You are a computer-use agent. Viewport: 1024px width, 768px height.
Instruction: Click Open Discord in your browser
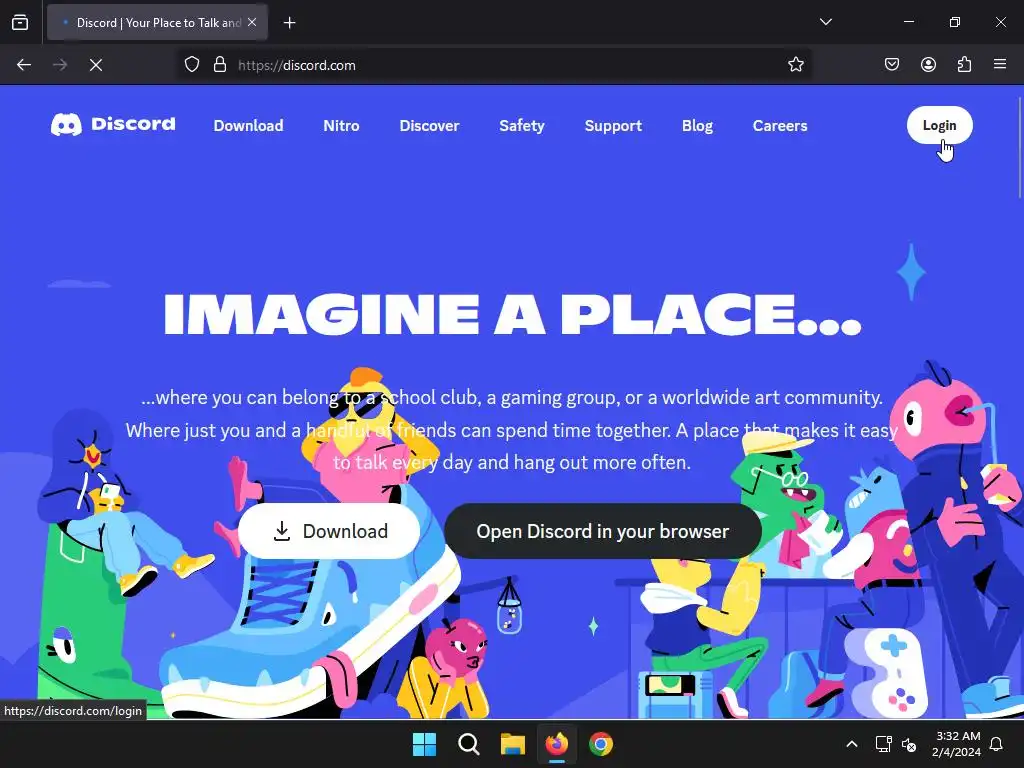tap(603, 531)
